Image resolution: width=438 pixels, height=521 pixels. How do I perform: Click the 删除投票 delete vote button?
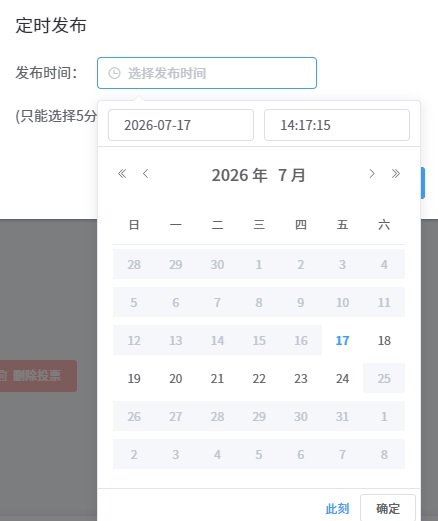(x=37, y=376)
